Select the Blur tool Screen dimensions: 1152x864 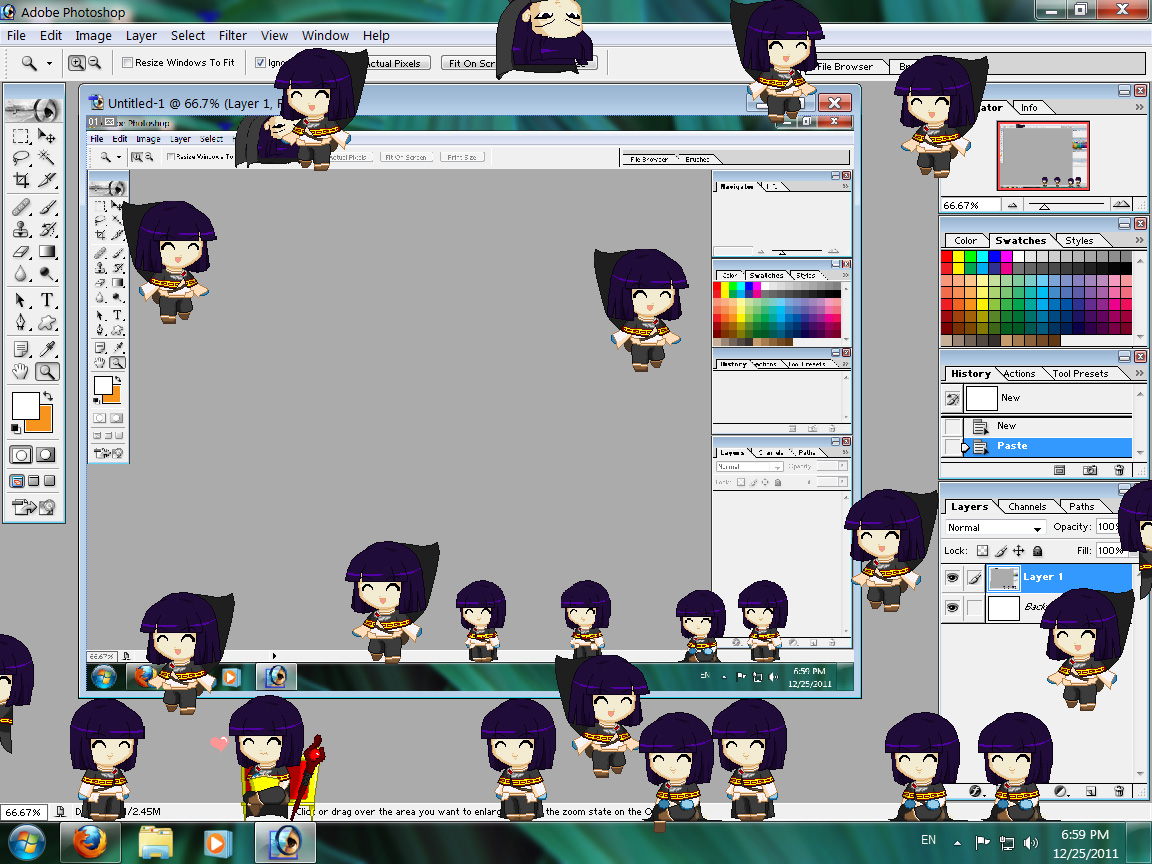(21, 274)
